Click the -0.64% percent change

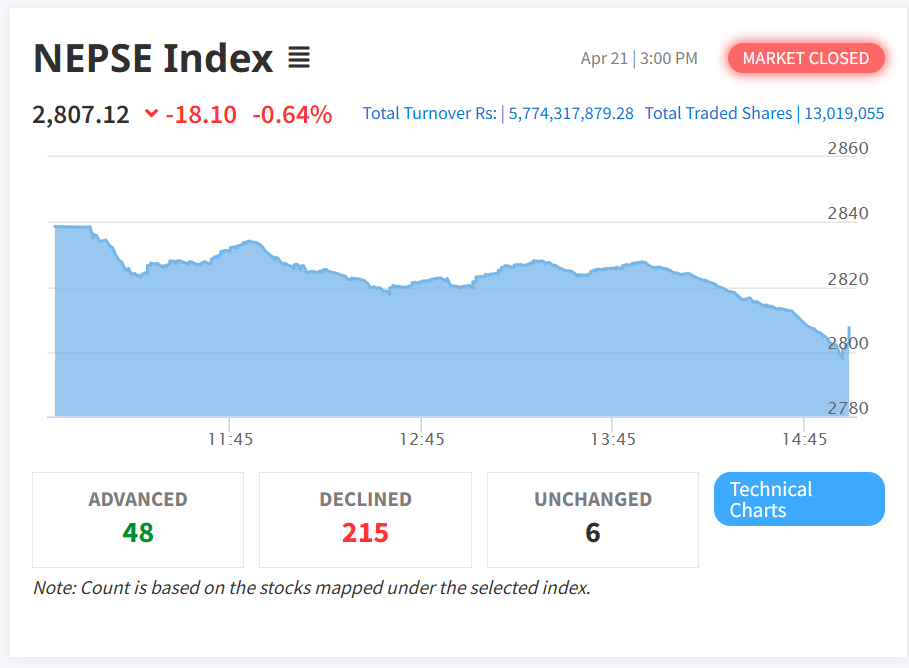click(292, 114)
